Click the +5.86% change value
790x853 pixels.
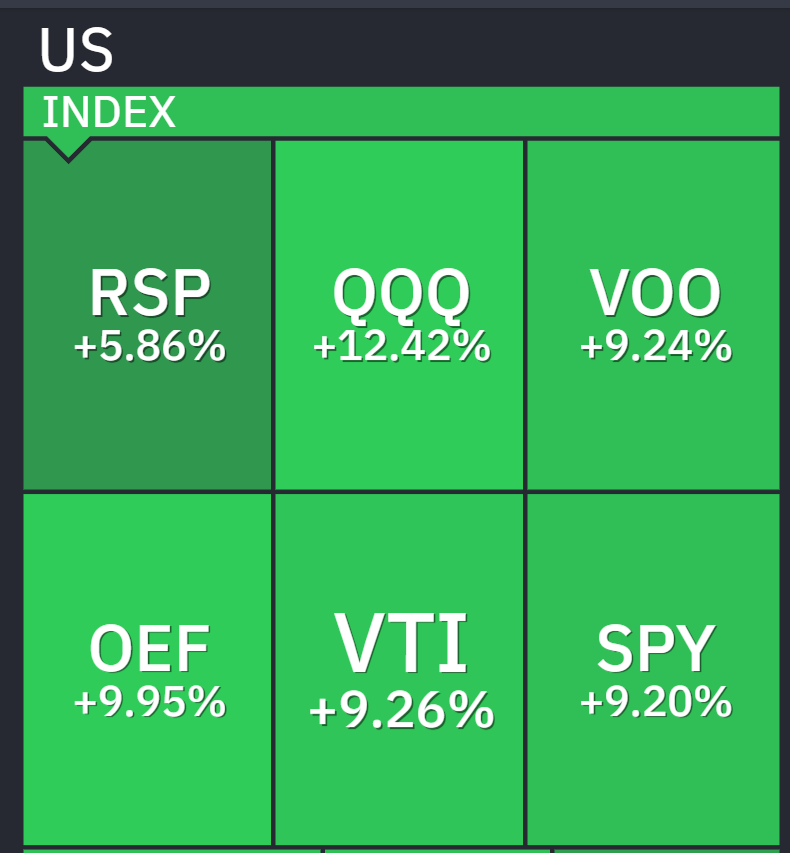click(149, 346)
